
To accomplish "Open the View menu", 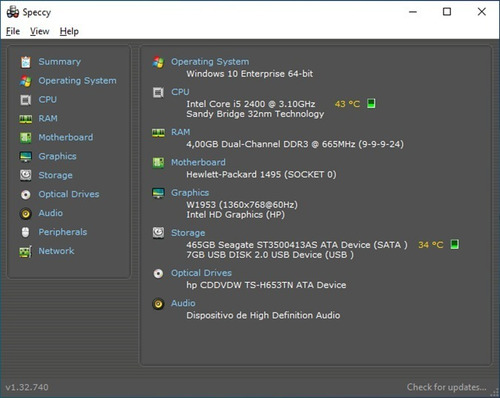I will [40, 31].
